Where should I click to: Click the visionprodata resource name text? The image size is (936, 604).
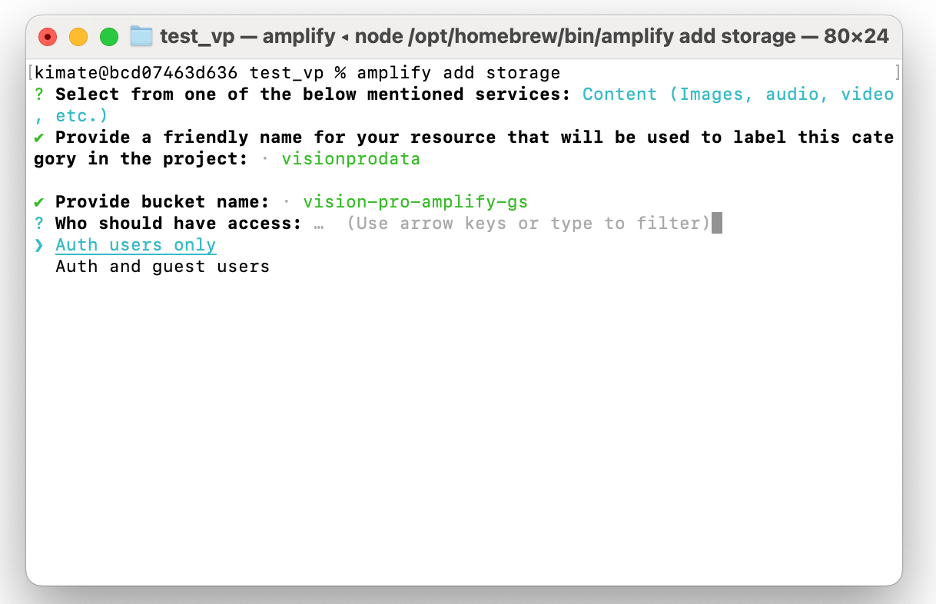click(x=350, y=158)
